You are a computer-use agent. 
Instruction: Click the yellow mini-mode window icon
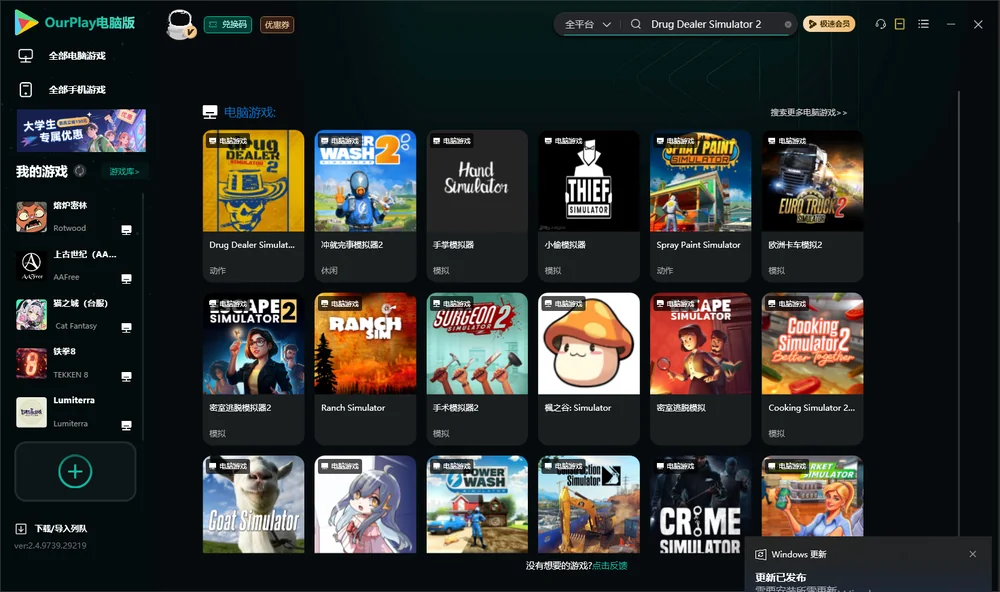coord(899,24)
